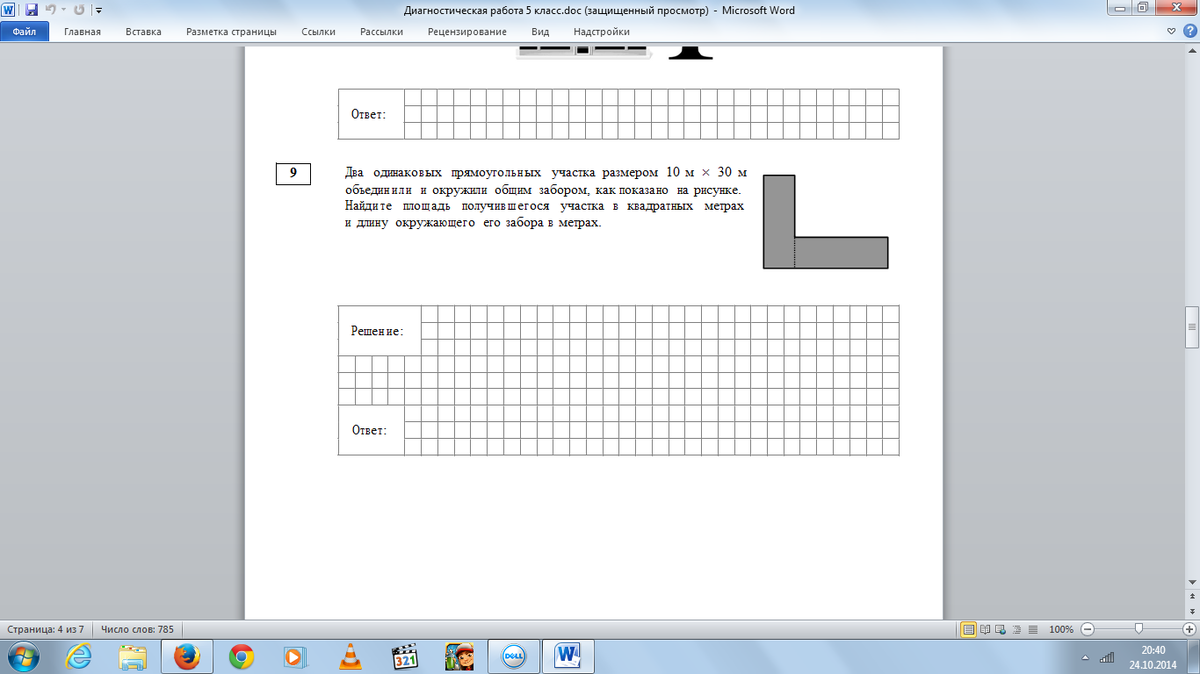Viewport: 1200px width, 674px height.
Task: Click the zoom in plus button
Action: tap(1188, 630)
